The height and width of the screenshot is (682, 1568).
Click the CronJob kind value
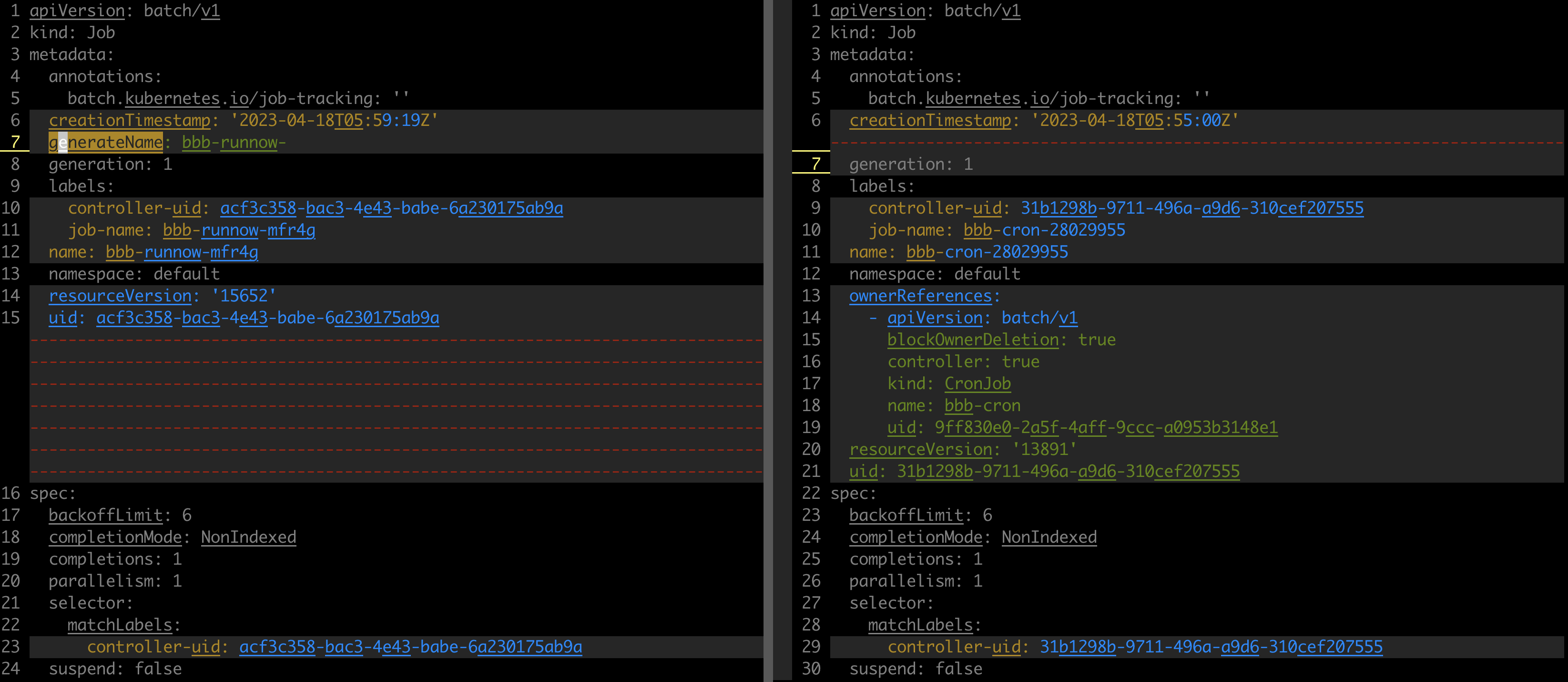tap(977, 383)
